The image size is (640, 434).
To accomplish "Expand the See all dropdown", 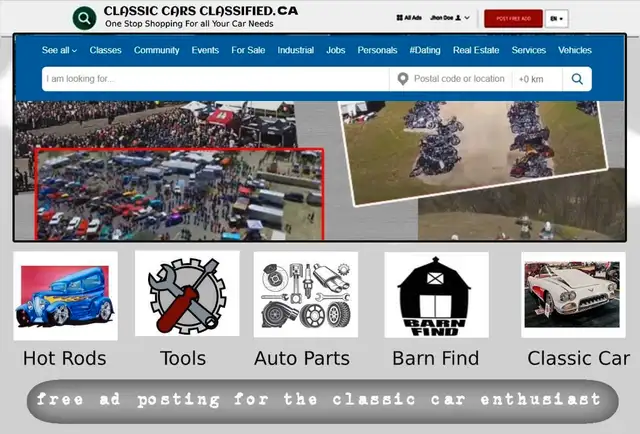I will [59, 50].
